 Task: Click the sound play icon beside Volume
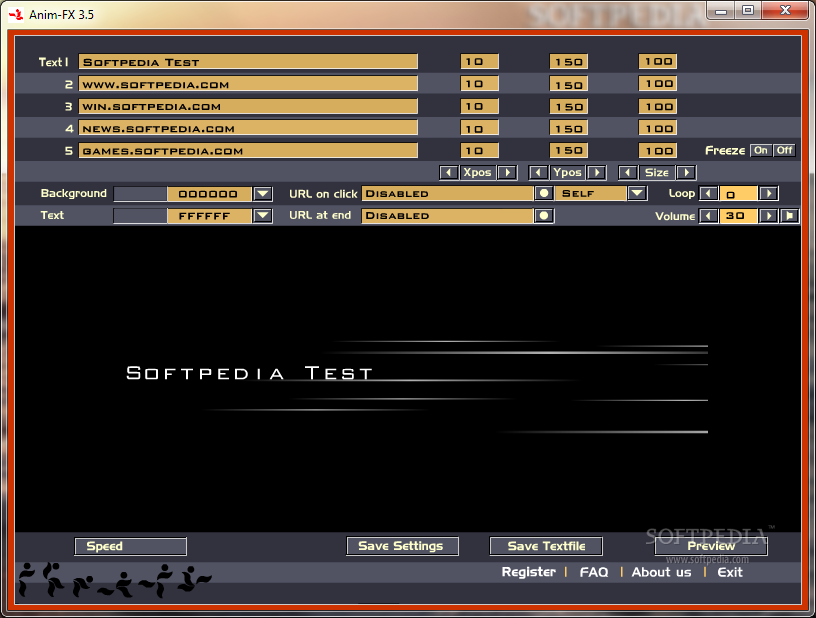[x=789, y=215]
